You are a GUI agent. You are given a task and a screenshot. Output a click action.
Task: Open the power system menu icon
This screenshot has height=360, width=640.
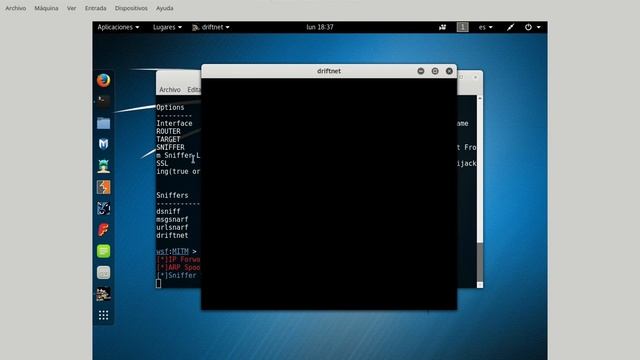[528, 27]
